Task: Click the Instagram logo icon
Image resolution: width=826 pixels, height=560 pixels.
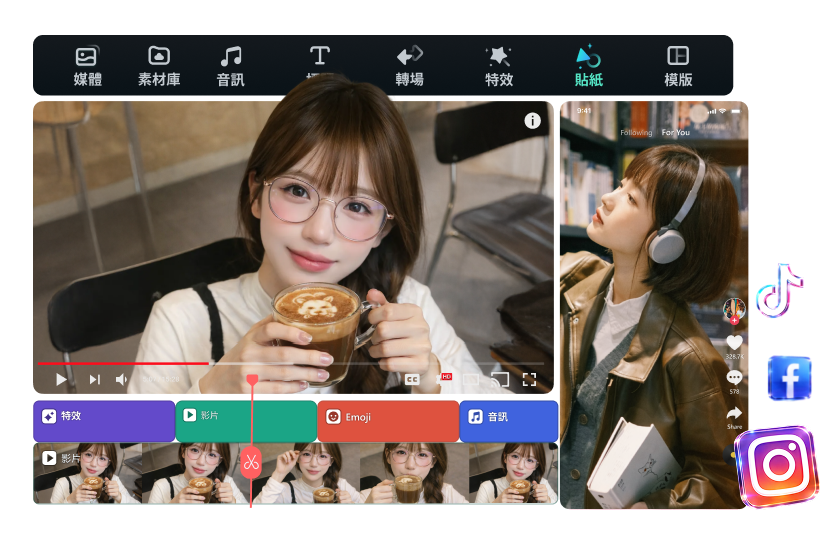Action: point(777,466)
